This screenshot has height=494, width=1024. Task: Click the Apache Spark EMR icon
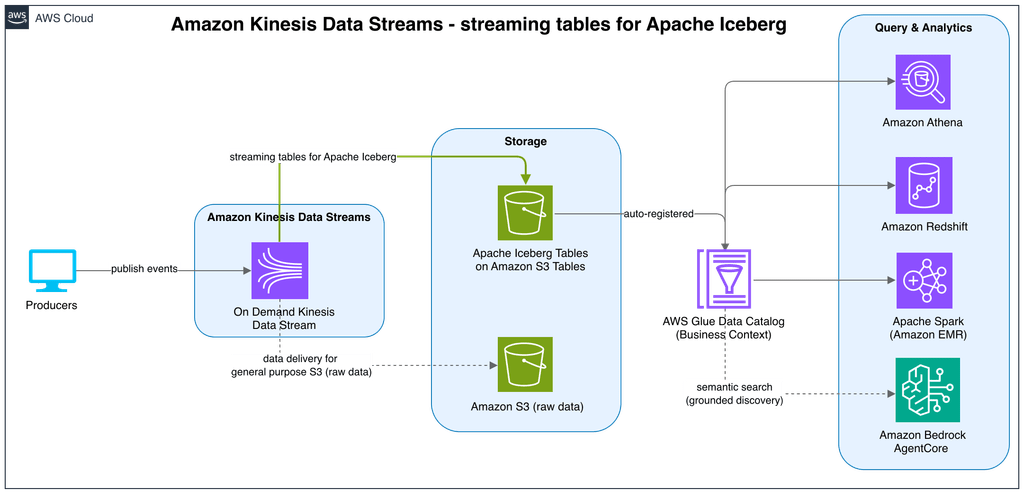click(924, 280)
